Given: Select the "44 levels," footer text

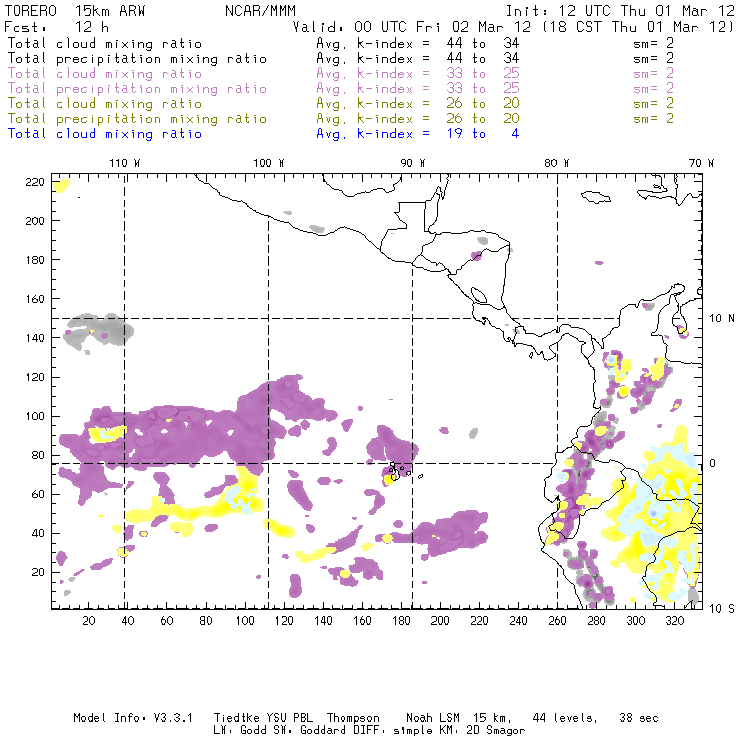Looking at the screenshot, I should tap(565, 718).
